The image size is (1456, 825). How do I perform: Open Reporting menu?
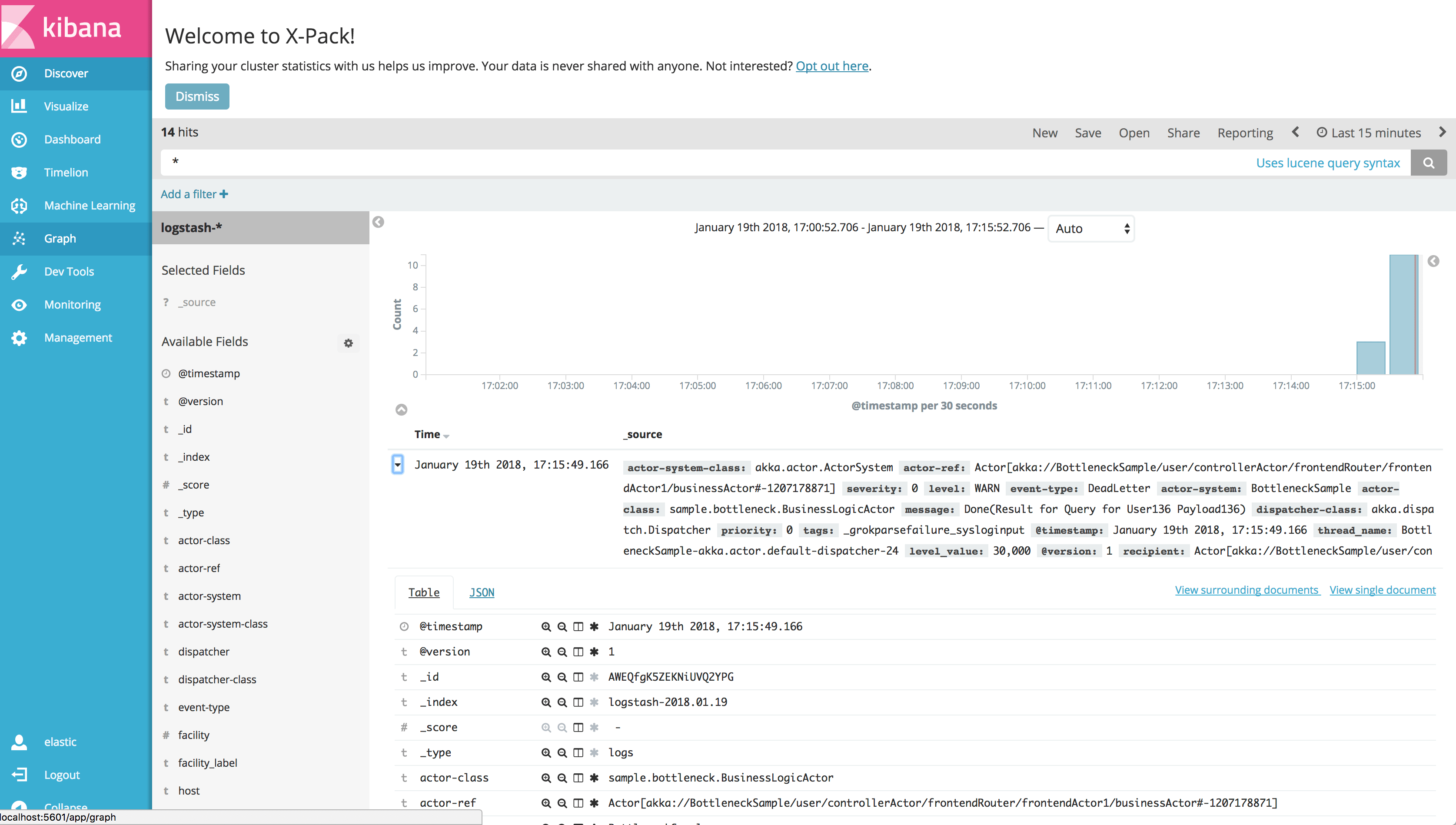(1245, 133)
